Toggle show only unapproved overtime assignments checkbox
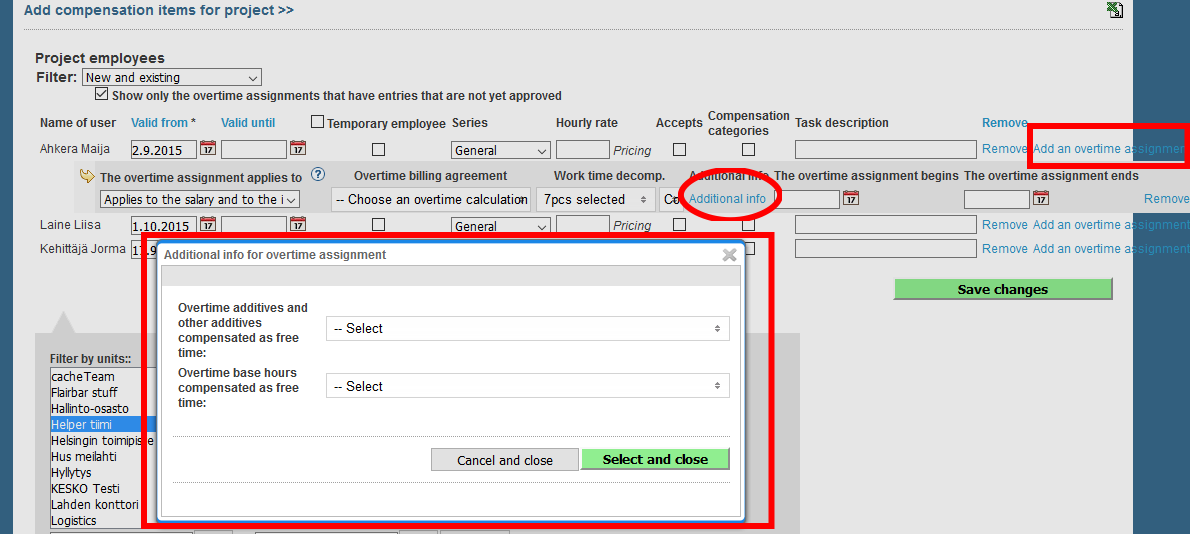This screenshot has height=534, width=1190. [101, 95]
